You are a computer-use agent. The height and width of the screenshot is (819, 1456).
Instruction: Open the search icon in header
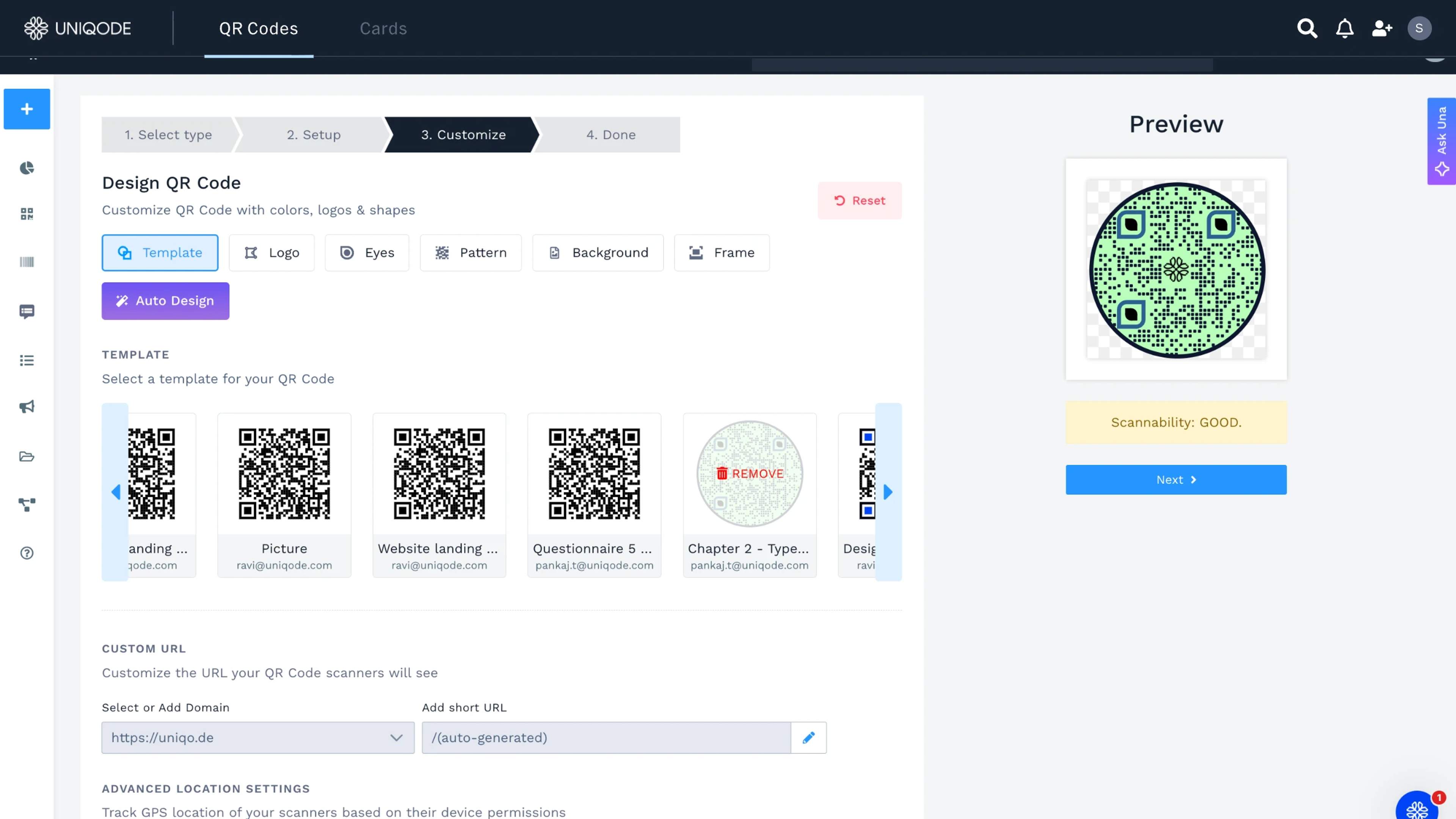click(1307, 28)
